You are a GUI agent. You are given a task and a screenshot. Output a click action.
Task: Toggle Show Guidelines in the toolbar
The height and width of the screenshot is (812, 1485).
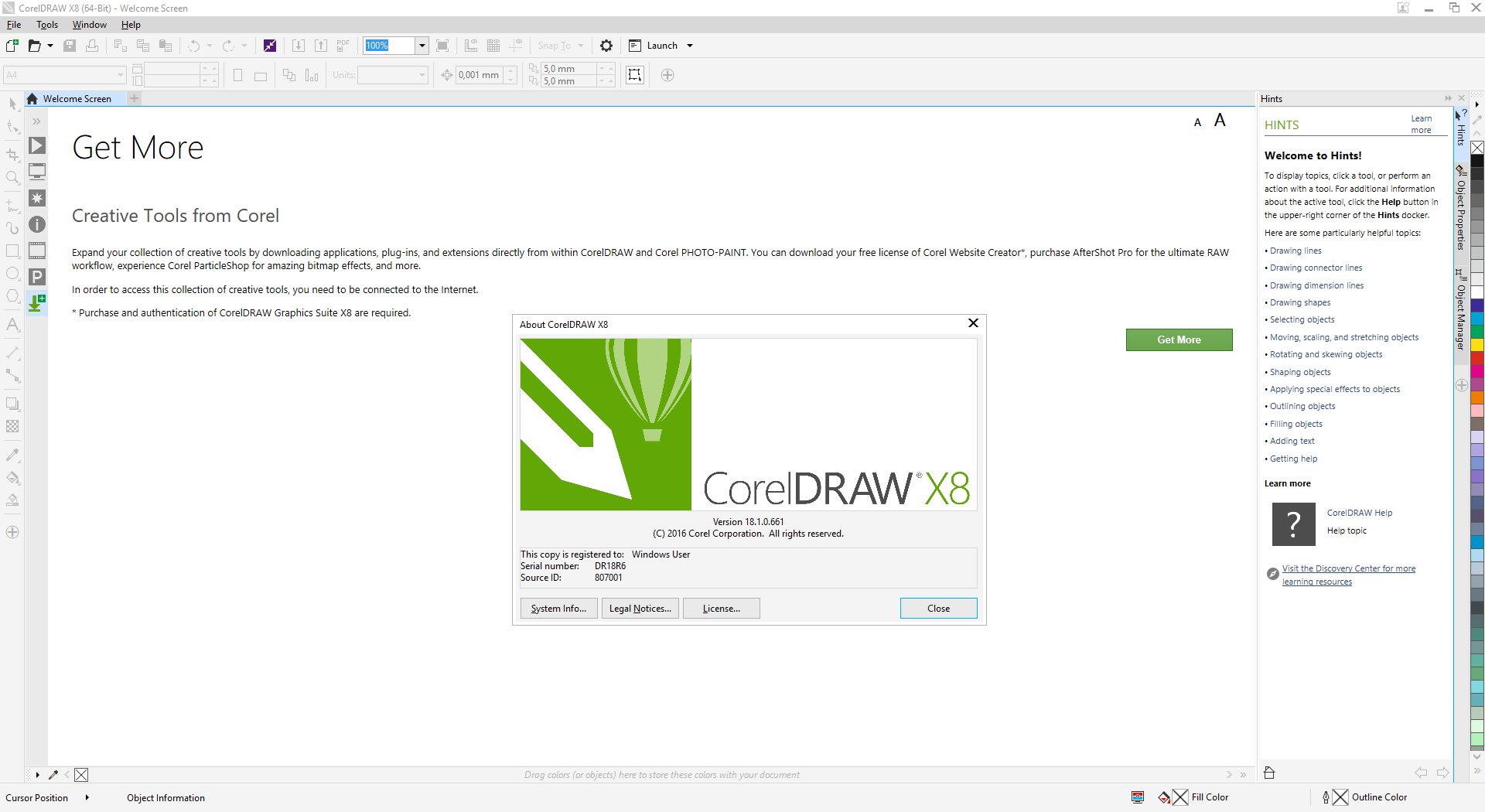(516, 46)
